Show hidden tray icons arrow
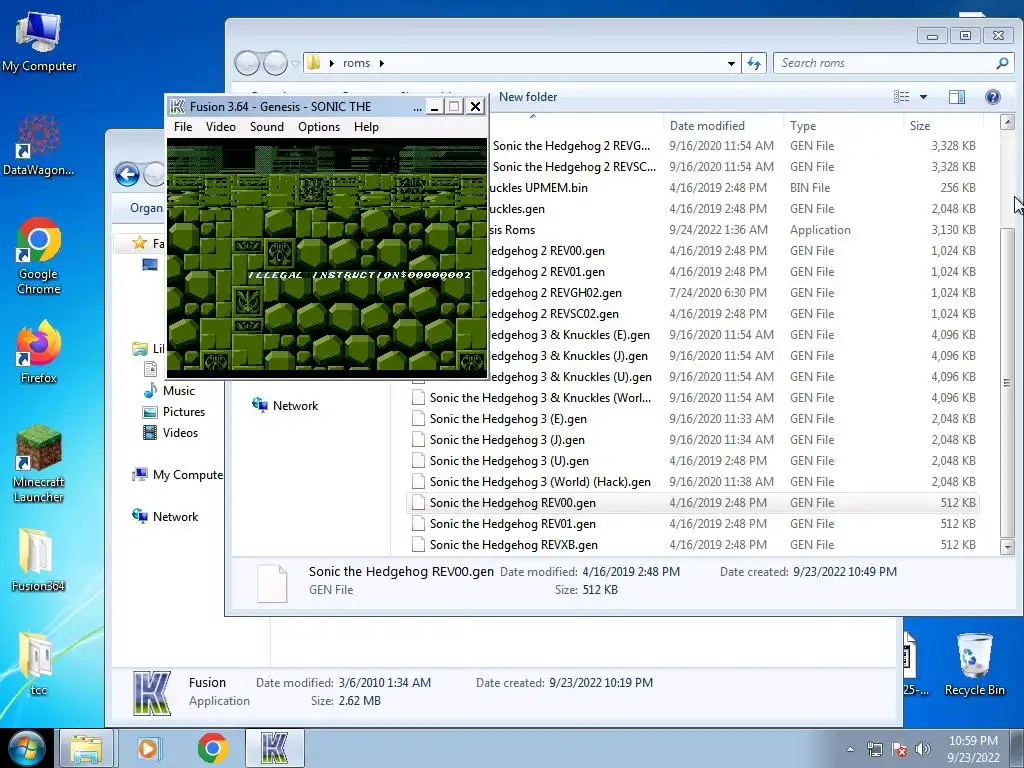This screenshot has height=768, width=1024. [x=850, y=749]
